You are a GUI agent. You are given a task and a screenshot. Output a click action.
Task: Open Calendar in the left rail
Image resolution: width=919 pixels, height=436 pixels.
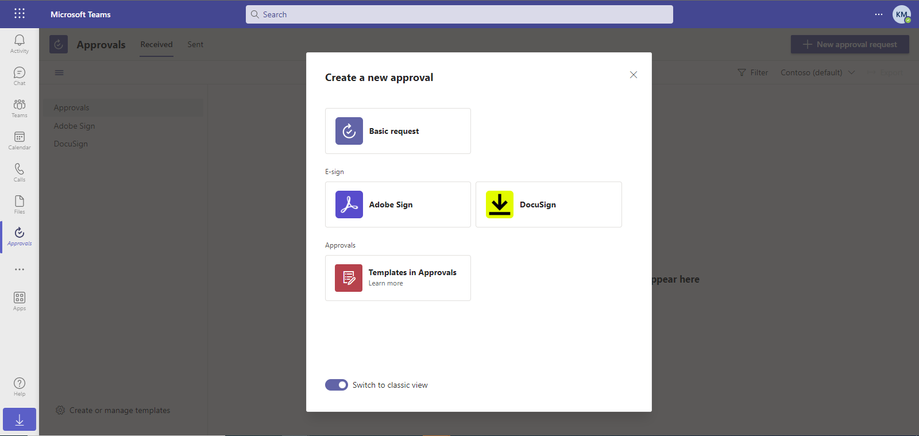pyautogui.click(x=19, y=141)
